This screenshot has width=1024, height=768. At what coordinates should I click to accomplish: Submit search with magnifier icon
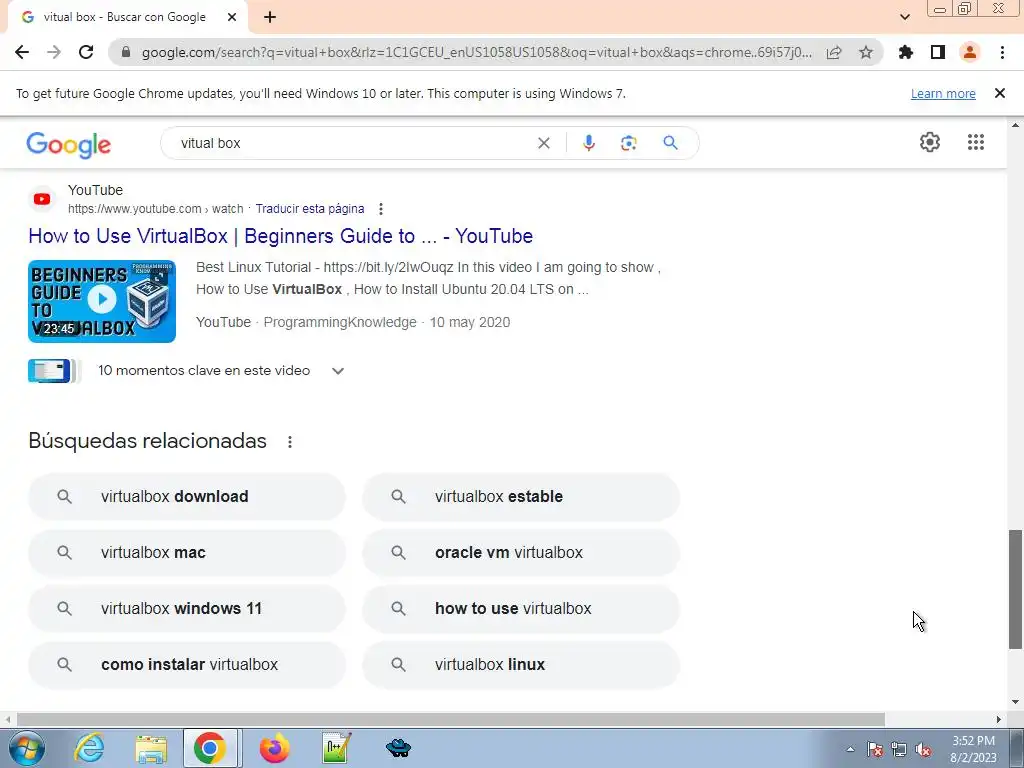pos(671,143)
